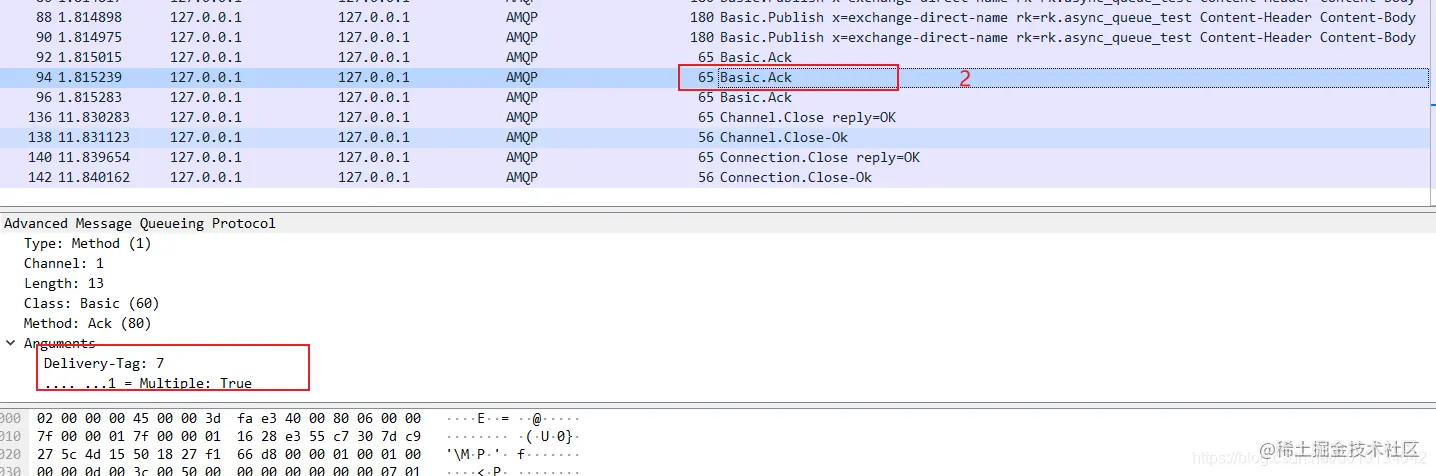Select the Type: Method (1) field
The image size is (1436, 476).
click(88, 243)
